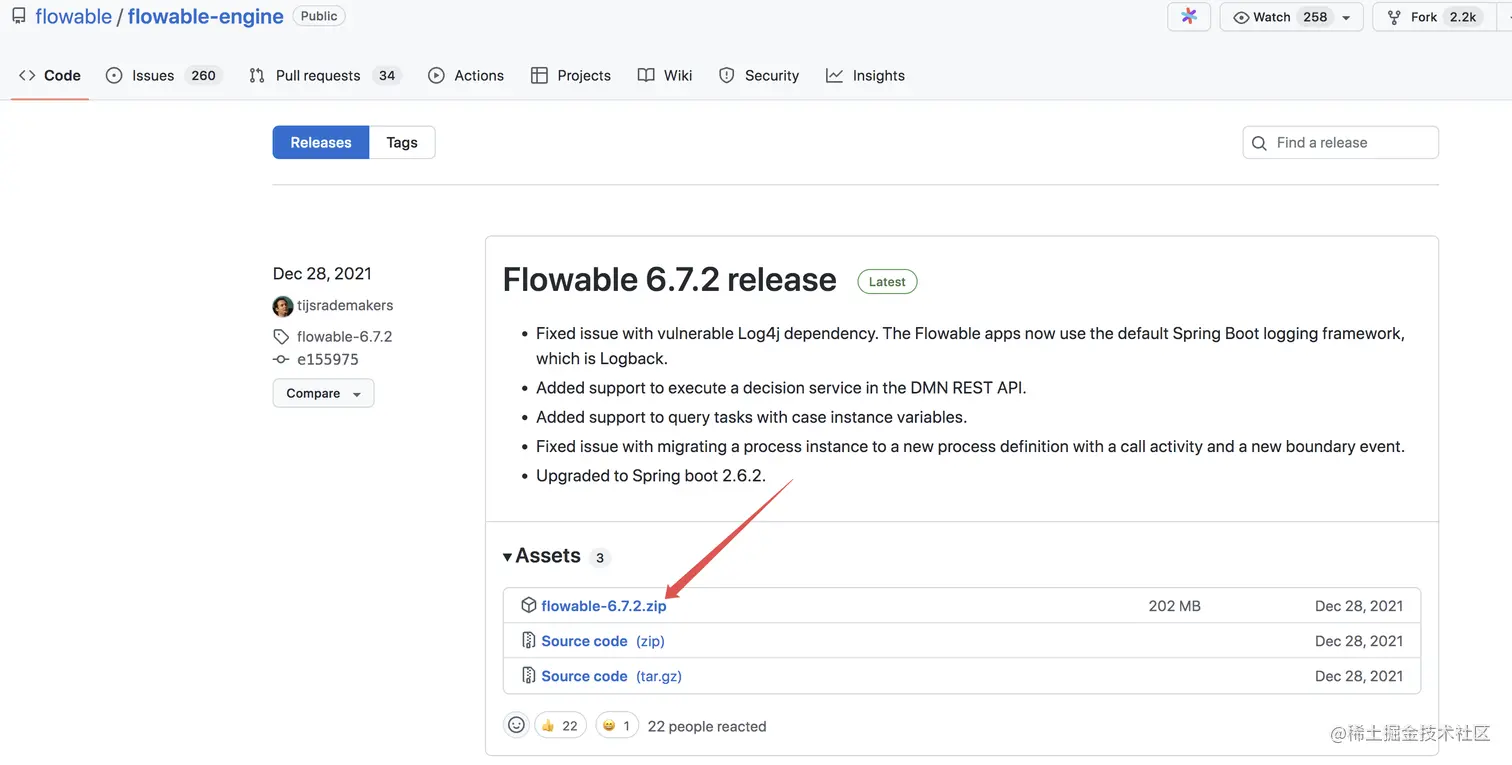The image size is (1512, 765).
Task: Click the eye icon on the Watch button
Action: (1239, 17)
